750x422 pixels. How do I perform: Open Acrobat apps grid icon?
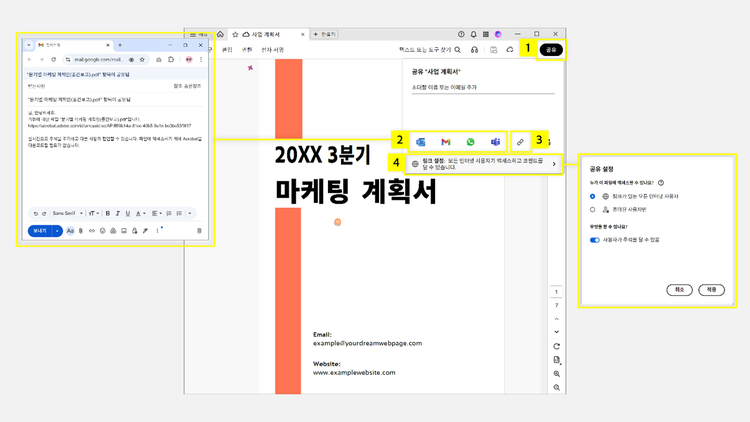485,34
